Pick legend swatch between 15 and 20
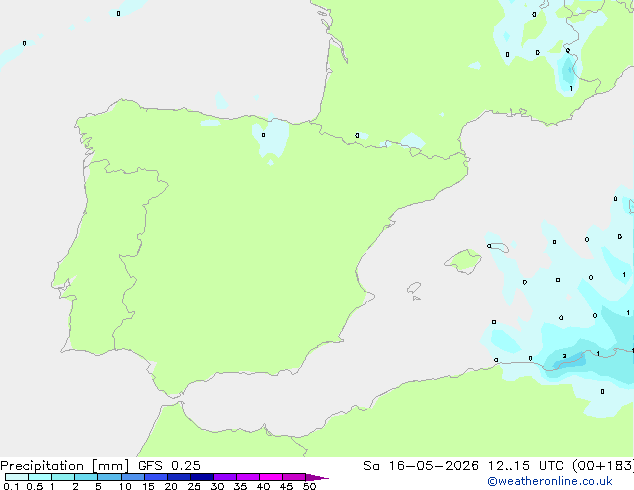634x490 pixels. coord(155,477)
